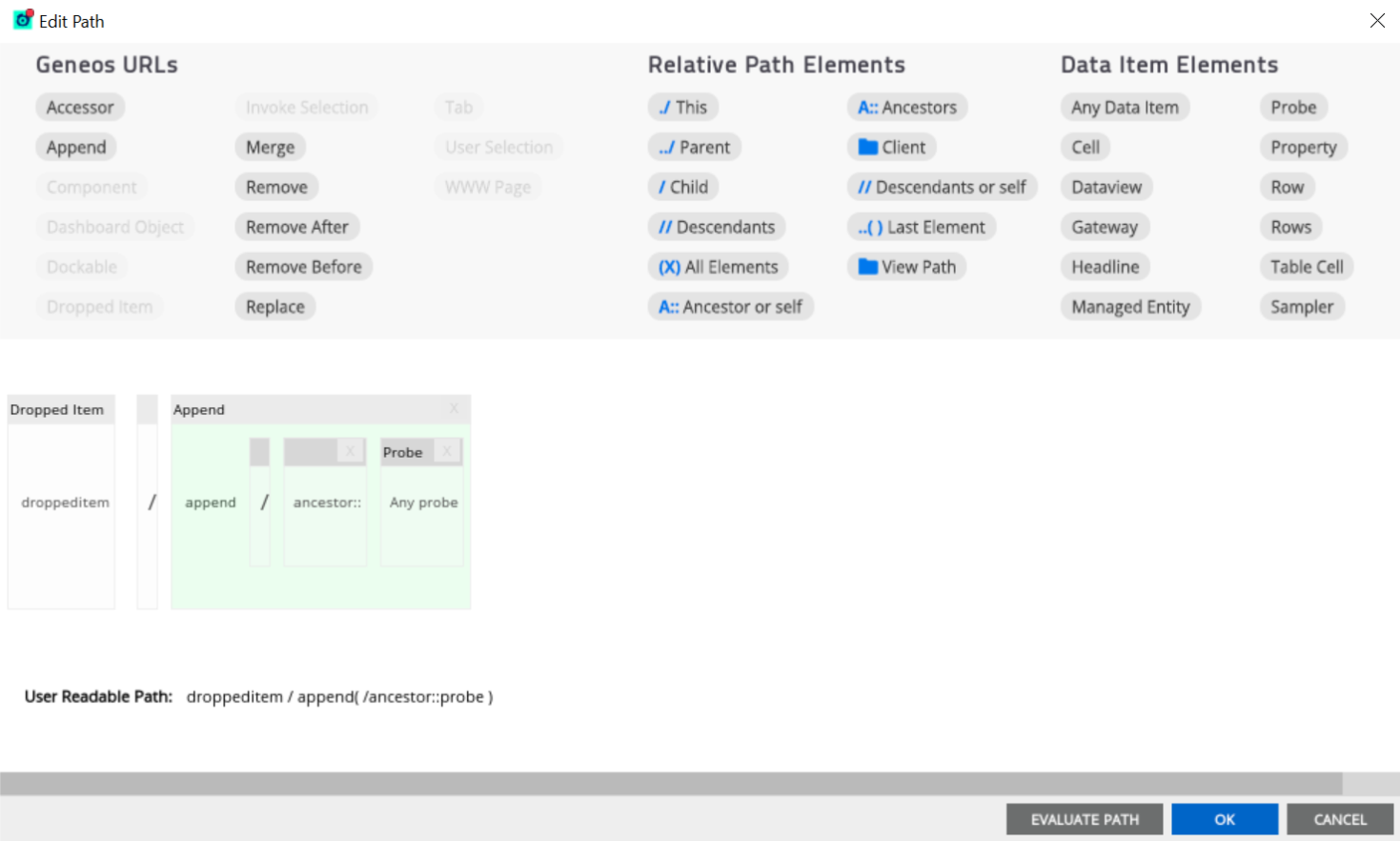Viewport: 1400px width, 841px height.
Task: Click the Remove After chip
Action: 297,228
